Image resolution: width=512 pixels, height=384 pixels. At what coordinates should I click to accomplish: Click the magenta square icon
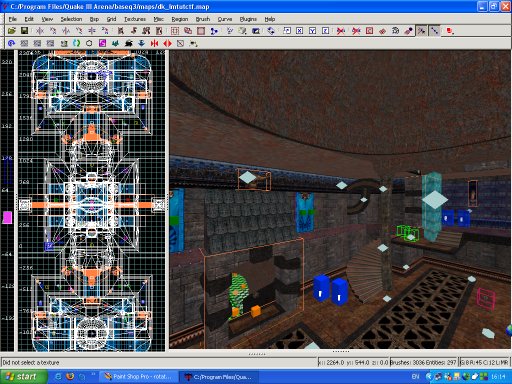pos(102,43)
